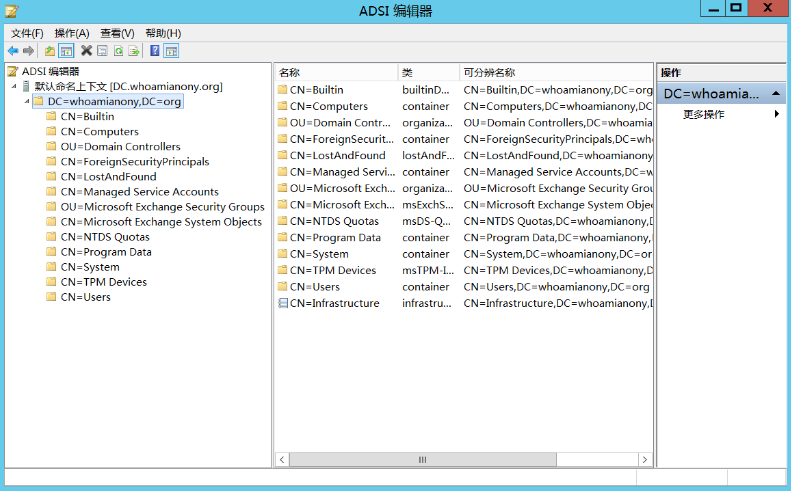Expand 更多操作 submenu arrow
Image resolution: width=791 pixels, height=491 pixels.
point(777,114)
